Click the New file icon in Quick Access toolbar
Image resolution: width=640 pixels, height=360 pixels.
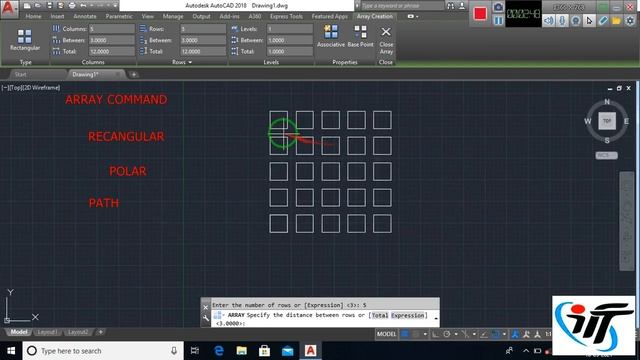27,6
